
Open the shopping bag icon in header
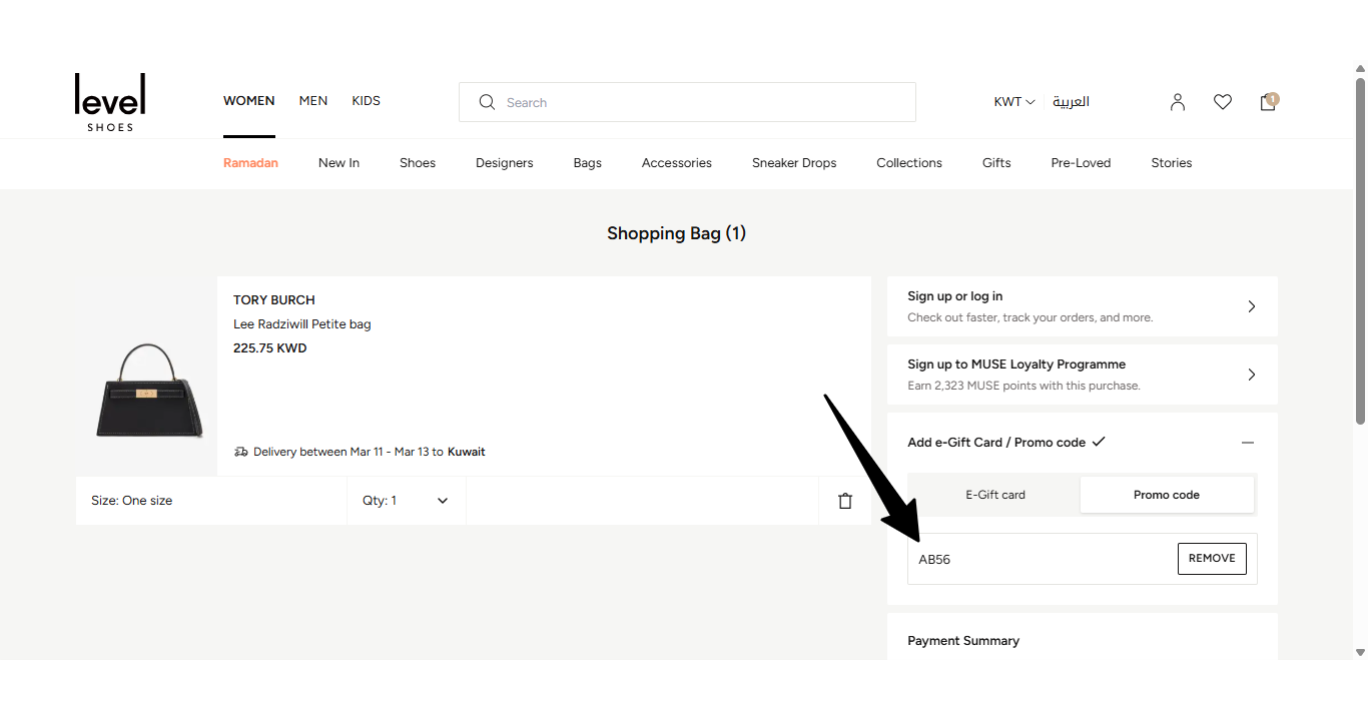pyautogui.click(x=1268, y=101)
